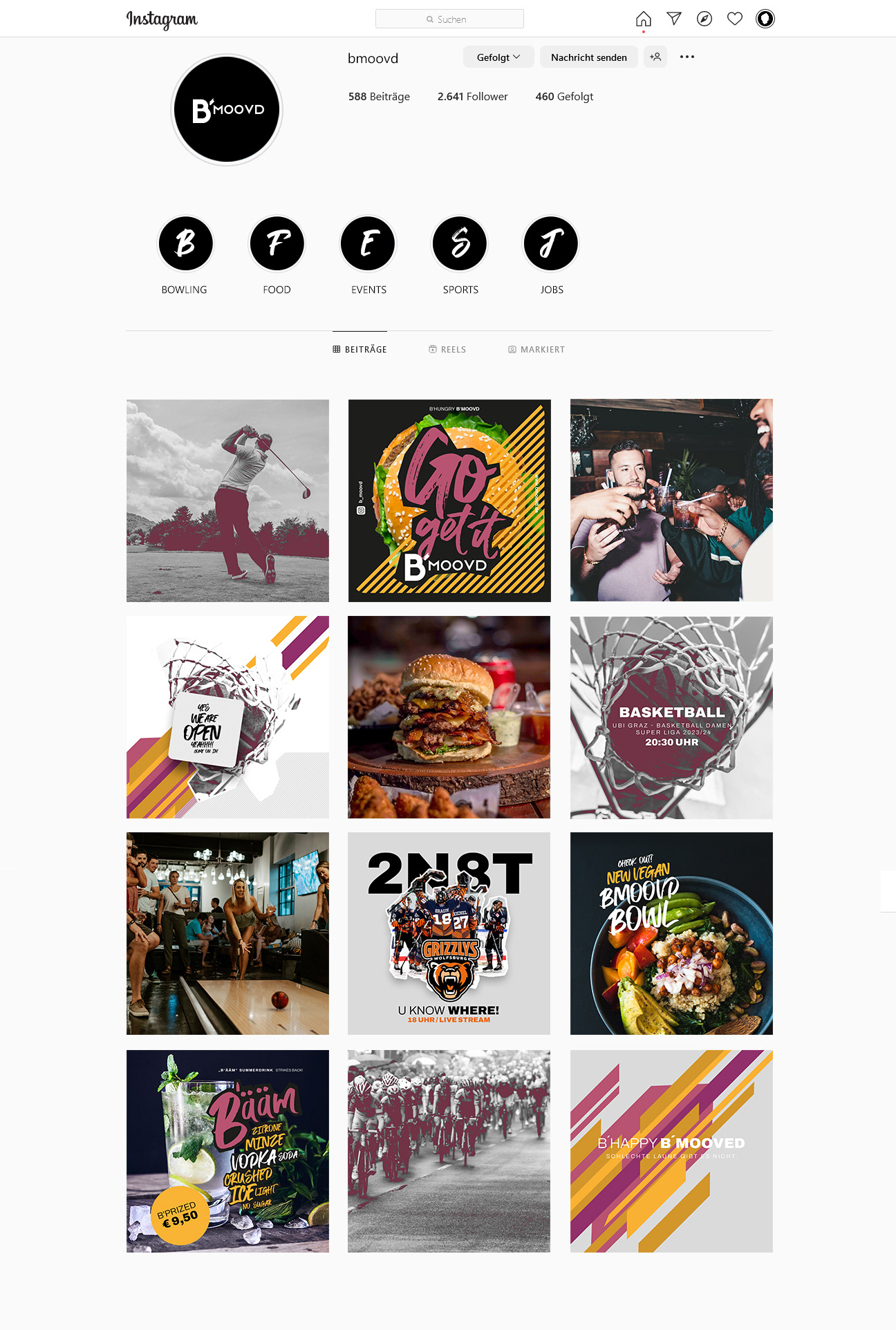
Task: Open the BOWLING story highlight
Action: 185,243
